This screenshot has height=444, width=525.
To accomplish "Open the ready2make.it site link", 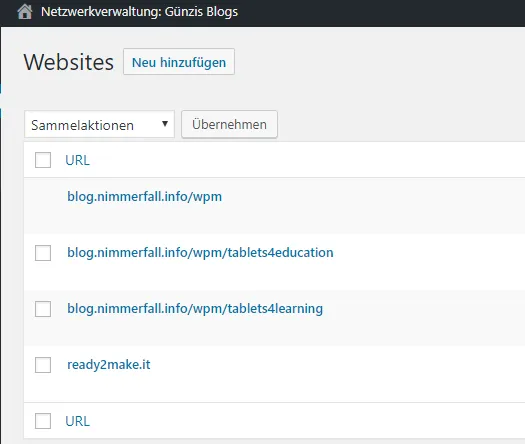I will [x=108, y=365].
